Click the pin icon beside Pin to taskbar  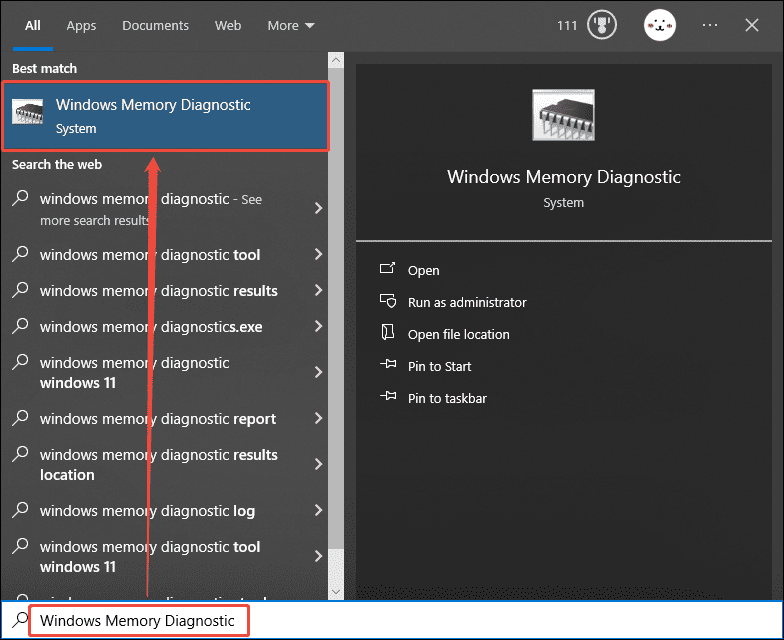coord(388,396)
